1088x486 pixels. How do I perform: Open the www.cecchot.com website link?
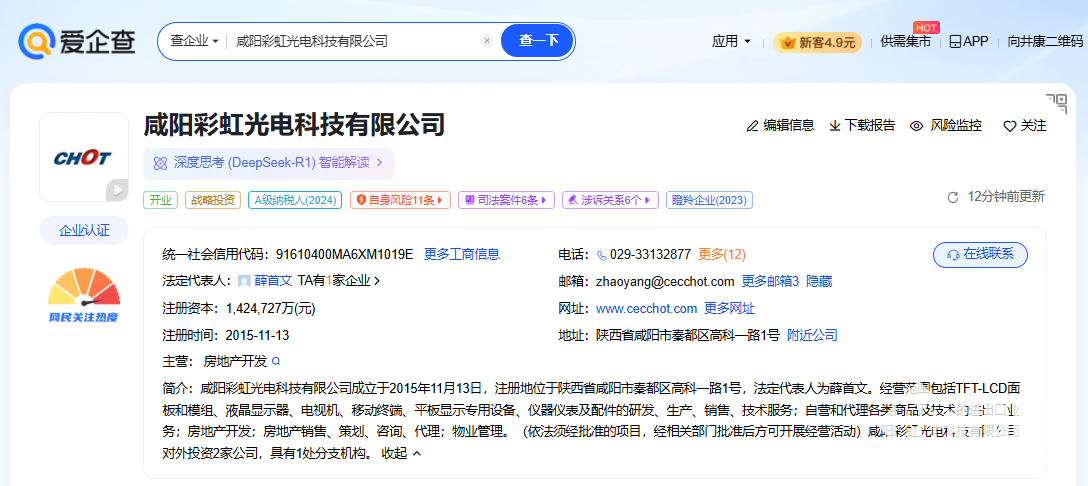click(646, 308)
